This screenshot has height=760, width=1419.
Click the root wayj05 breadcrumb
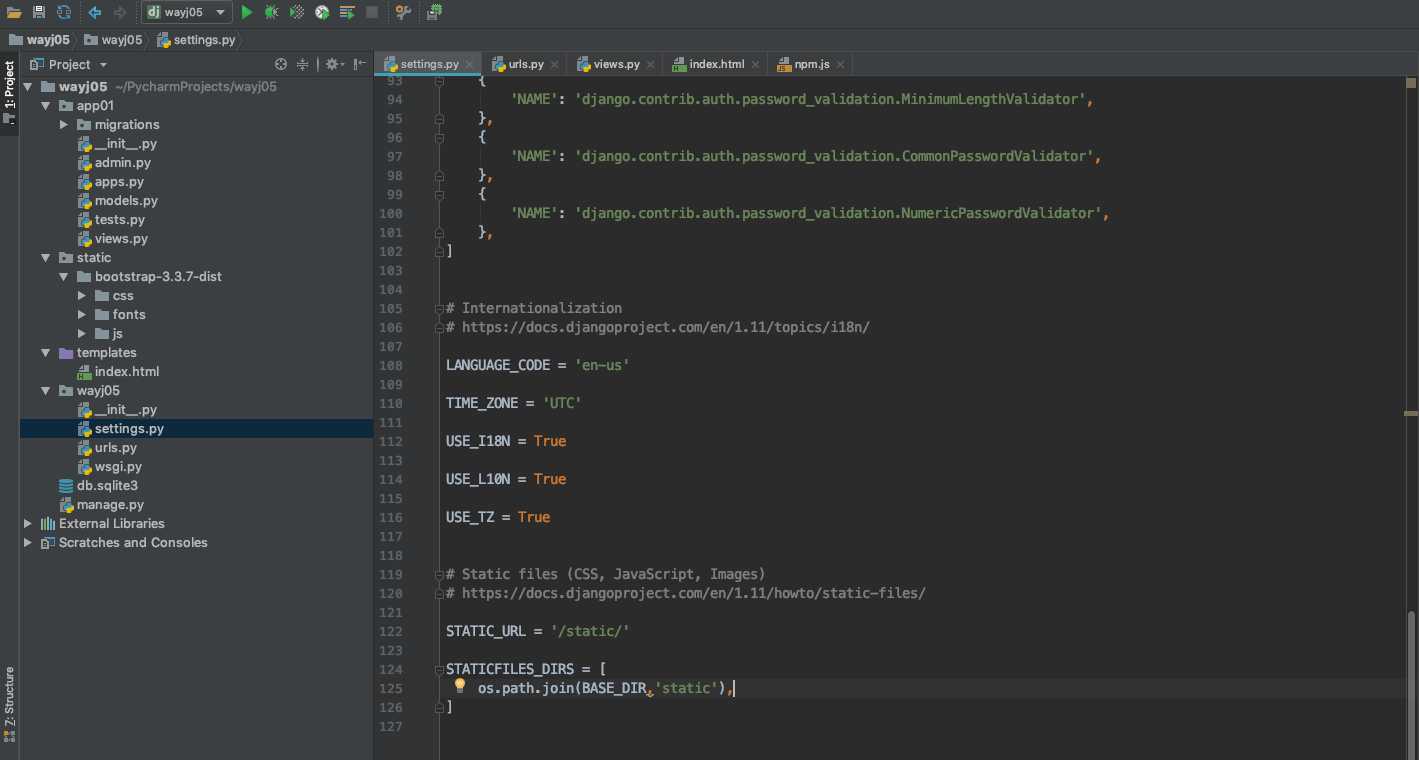coord(40,40)
